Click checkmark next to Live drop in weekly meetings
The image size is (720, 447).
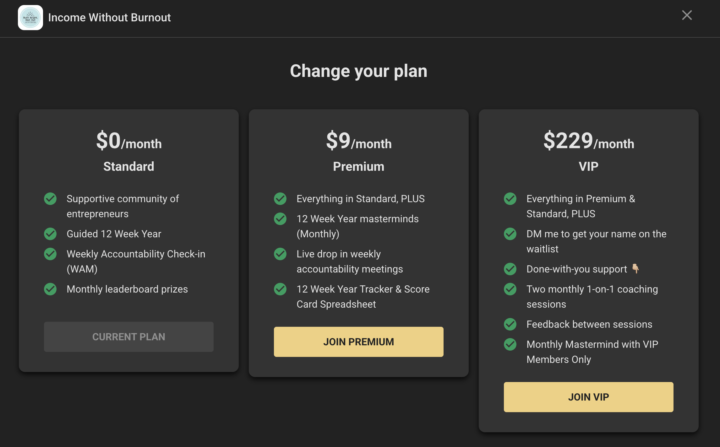pyautogui.click(x=280, y=254)
